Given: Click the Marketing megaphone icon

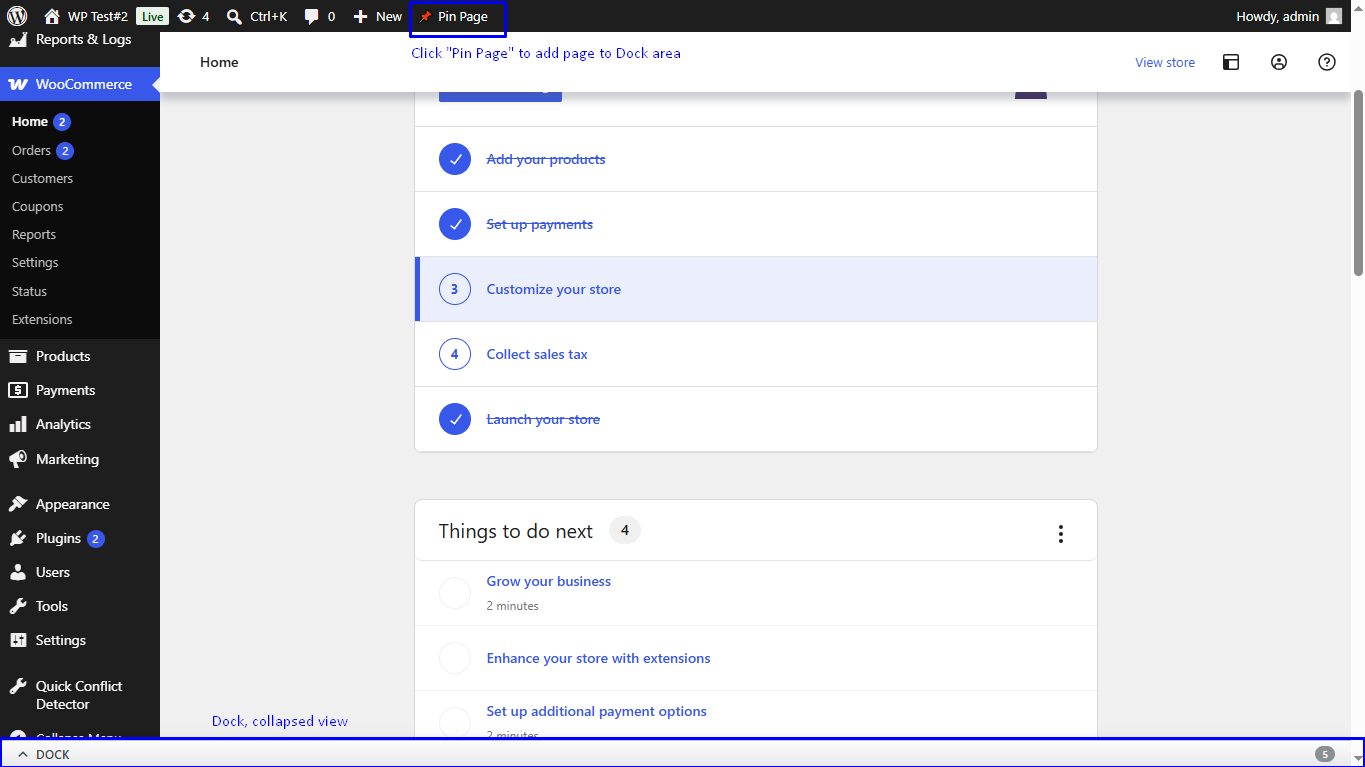Looking at the screenshot, I should pyautogui.click(x=17, y=459).
